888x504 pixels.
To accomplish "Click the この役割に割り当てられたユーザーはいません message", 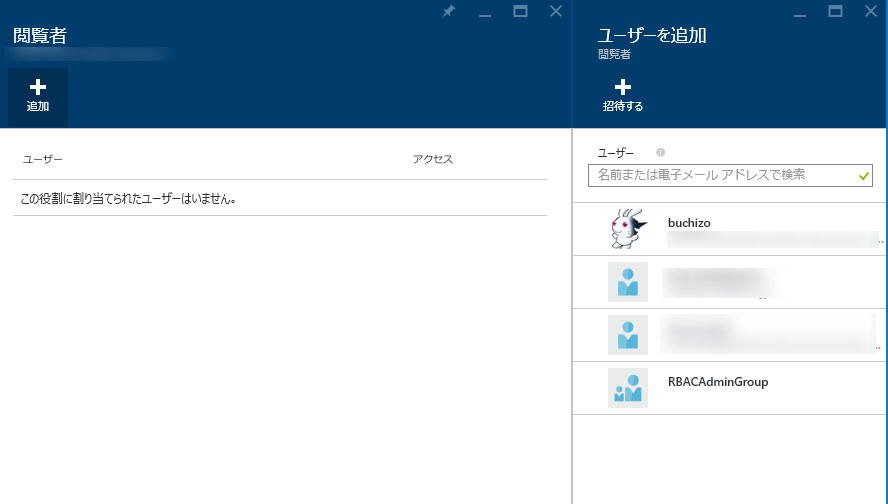I will (x=129, y=199).
